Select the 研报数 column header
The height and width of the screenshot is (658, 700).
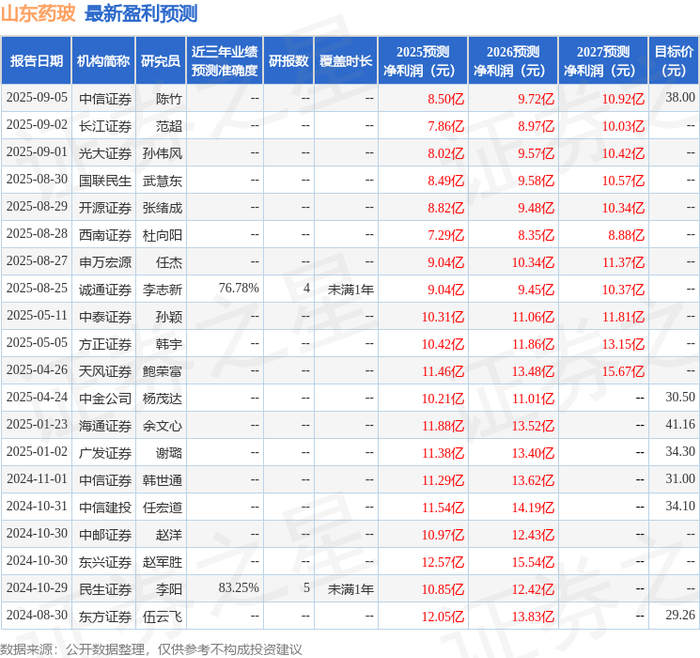tap(288, 61)
